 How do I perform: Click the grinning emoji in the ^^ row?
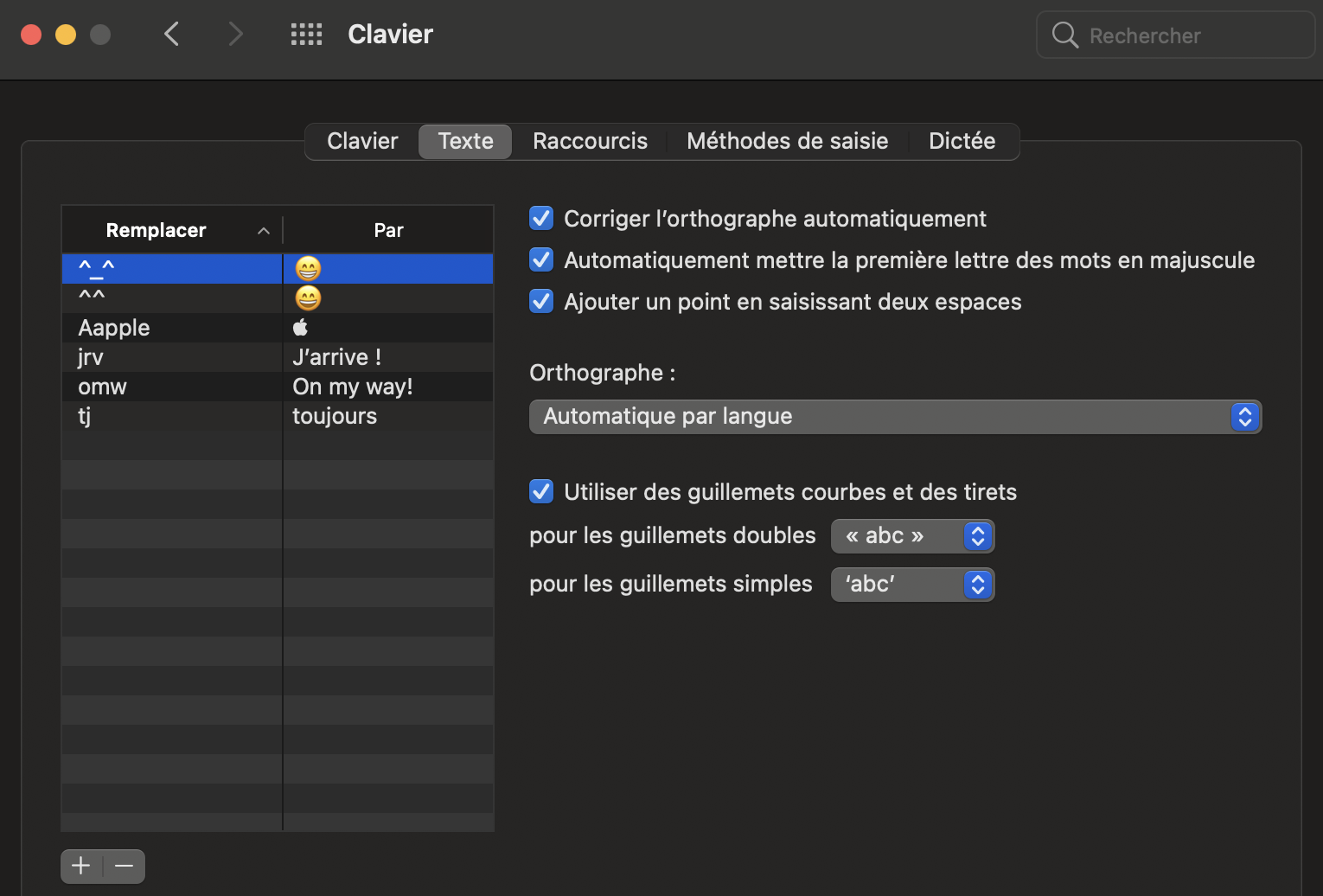point(308,298)
